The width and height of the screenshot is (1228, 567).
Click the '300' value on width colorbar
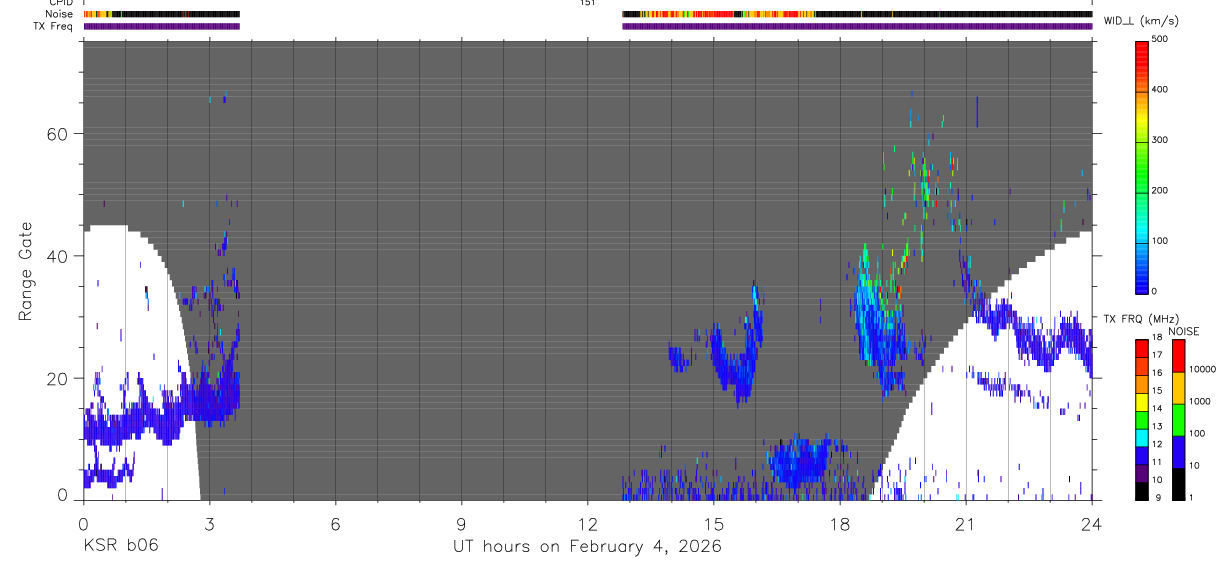click(1160, 140)
